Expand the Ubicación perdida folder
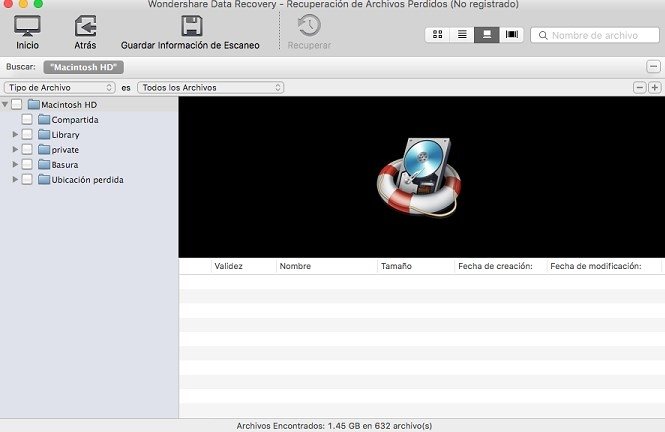Image resolution: width=665 pixels, height=432 pixels. [15, 179]
